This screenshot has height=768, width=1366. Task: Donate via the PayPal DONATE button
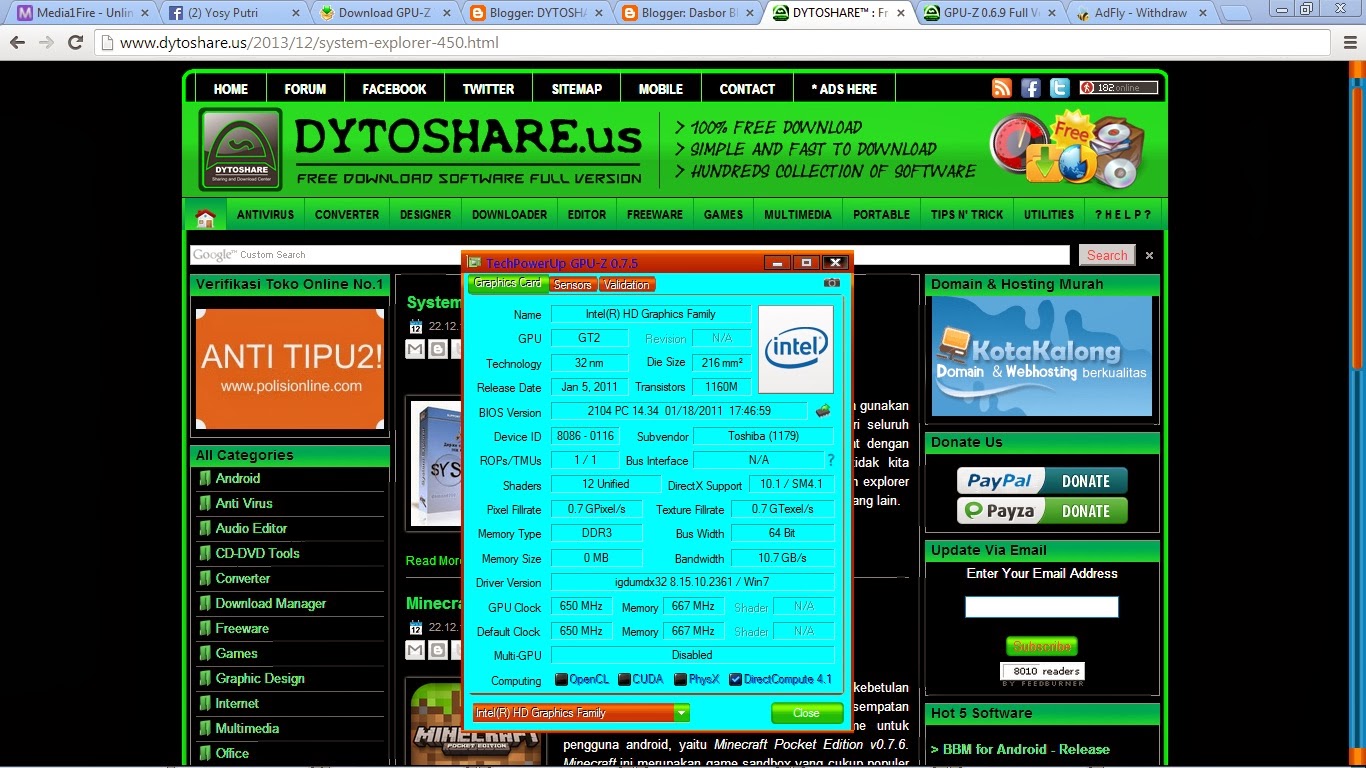point(1042,481)
